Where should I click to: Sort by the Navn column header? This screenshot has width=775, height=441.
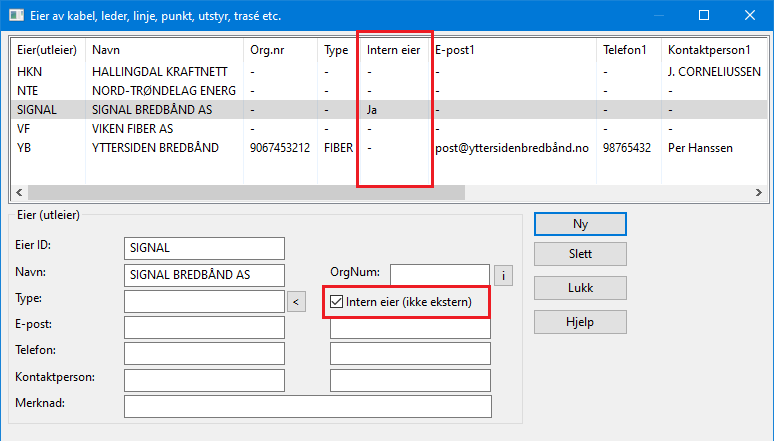(165, 50)
